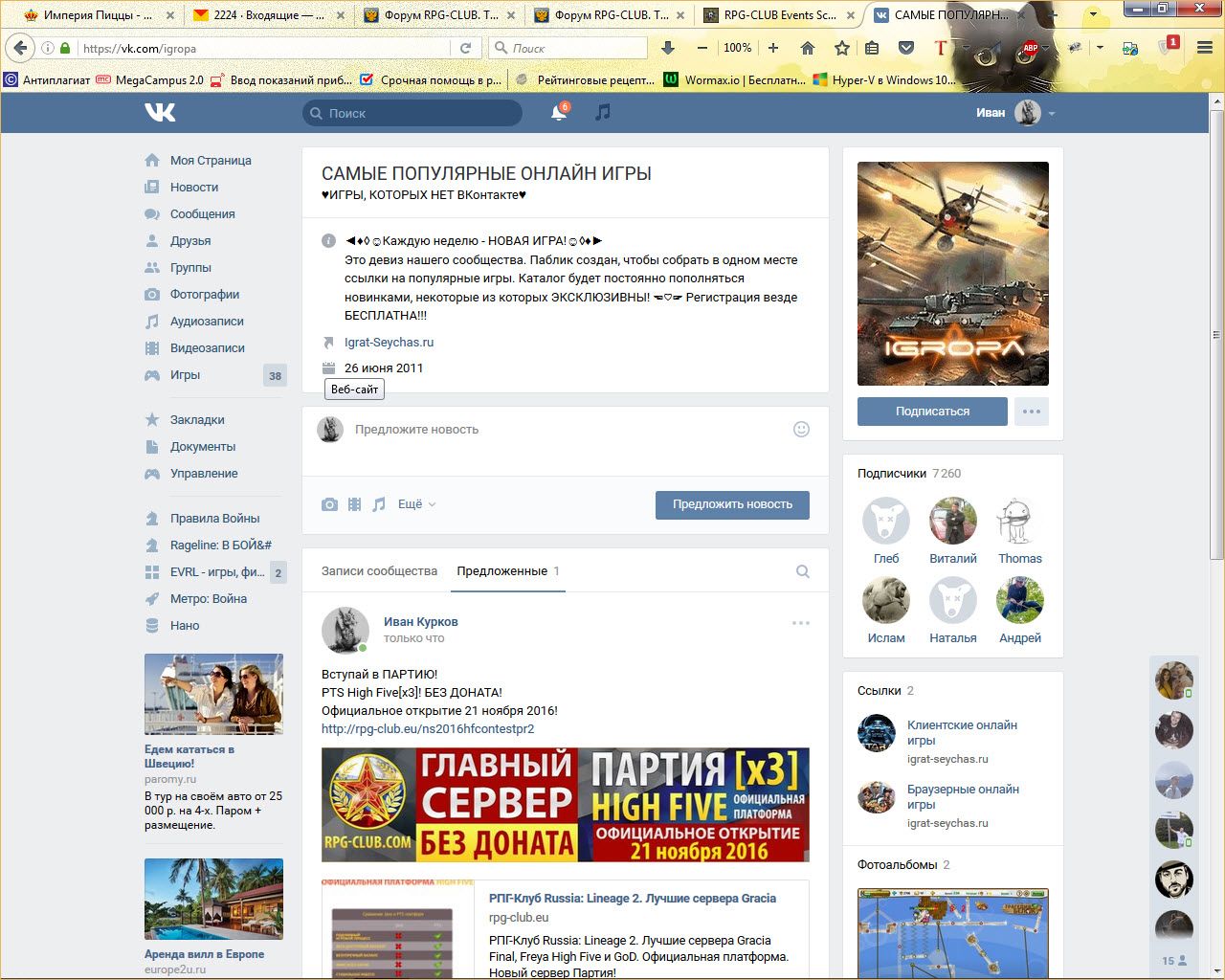The width and height of the screenshot is (1225, 980).
Task: Click the Предложите новость text field
Action: click(x=565, y=430)
